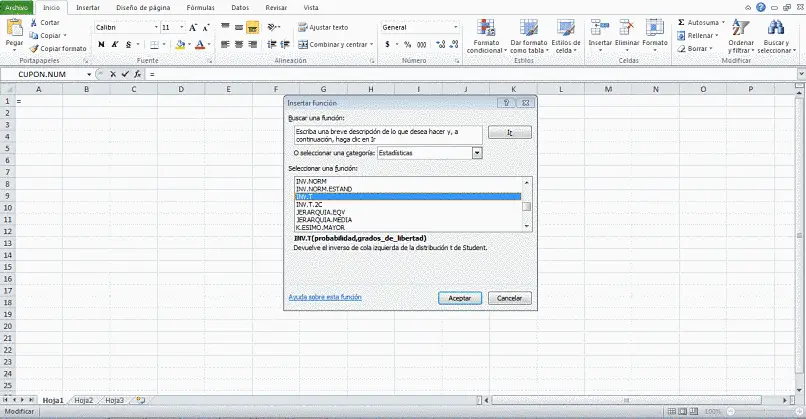Click the fill color bucket icon
This screenshot has height=419, width=806.
(x=179, y=45)
